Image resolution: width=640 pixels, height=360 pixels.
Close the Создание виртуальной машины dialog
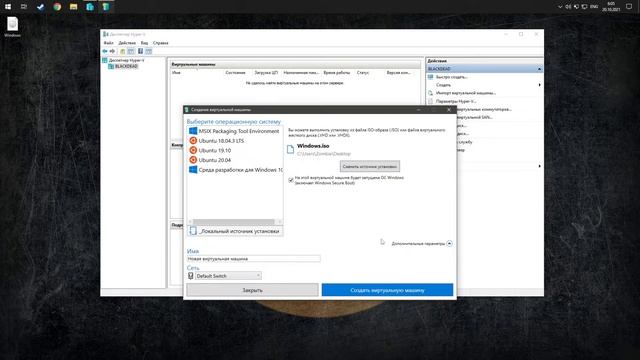pos(449,110)
